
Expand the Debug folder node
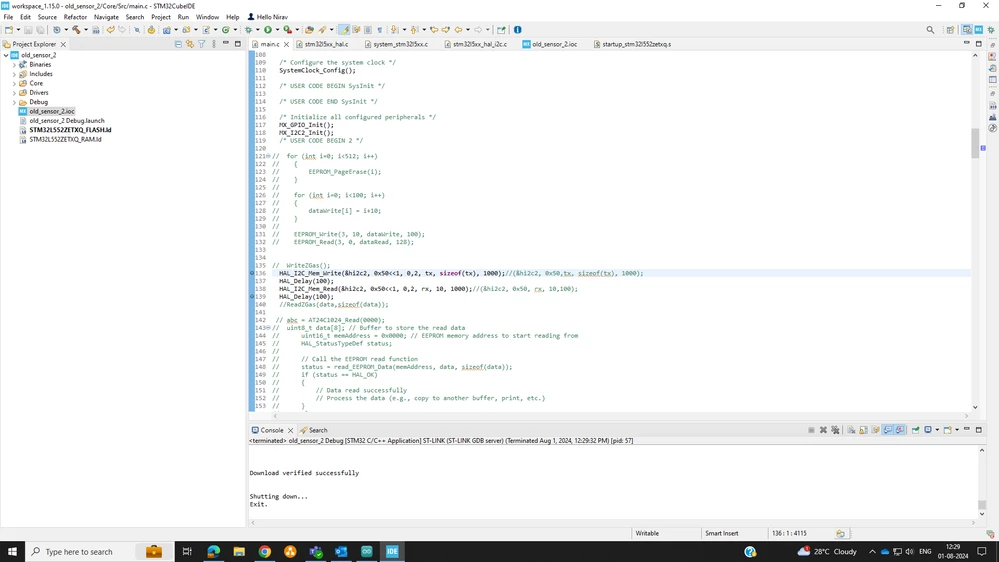pos(15,102)
